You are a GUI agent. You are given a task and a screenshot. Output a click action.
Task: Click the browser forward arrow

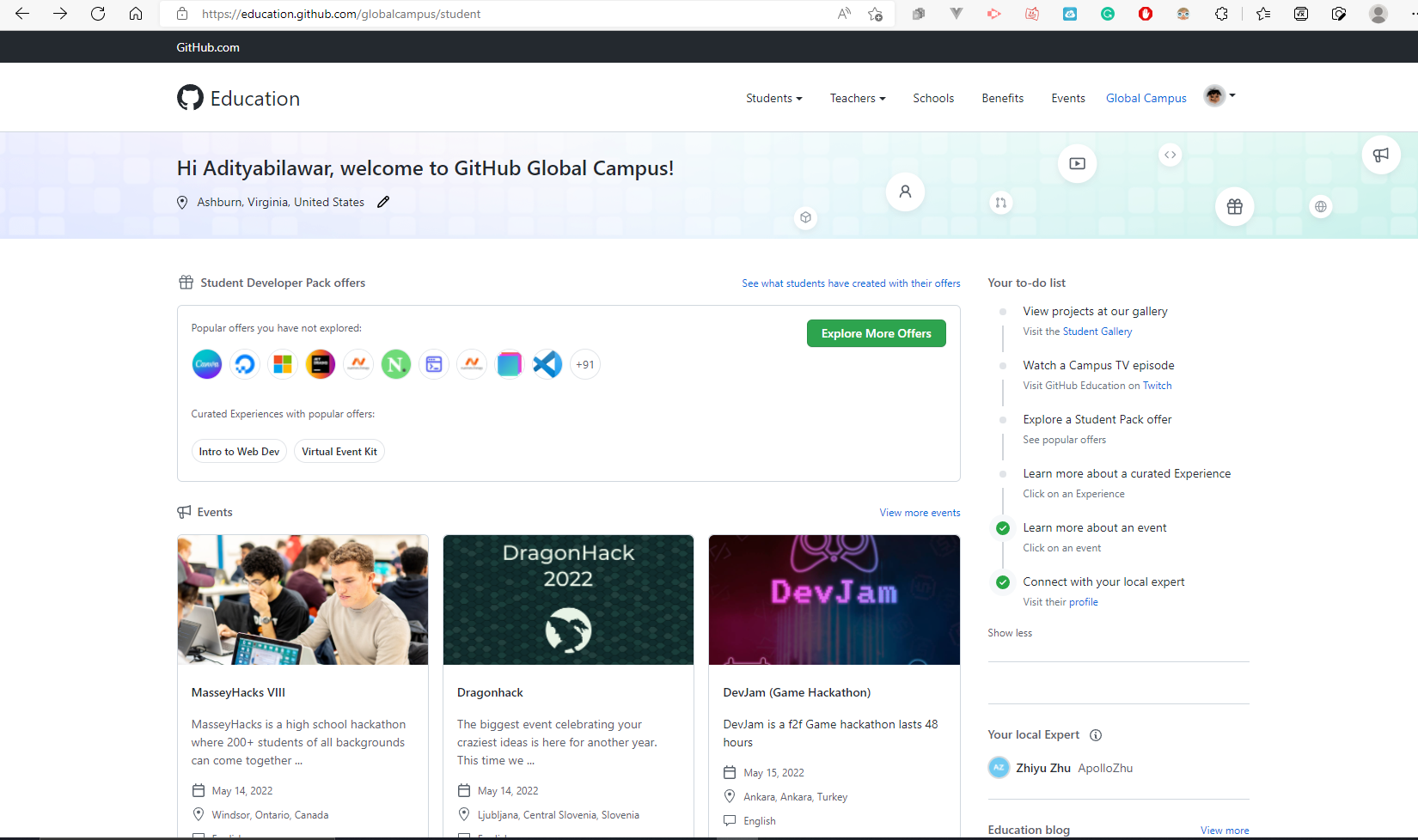click(60, 14)
